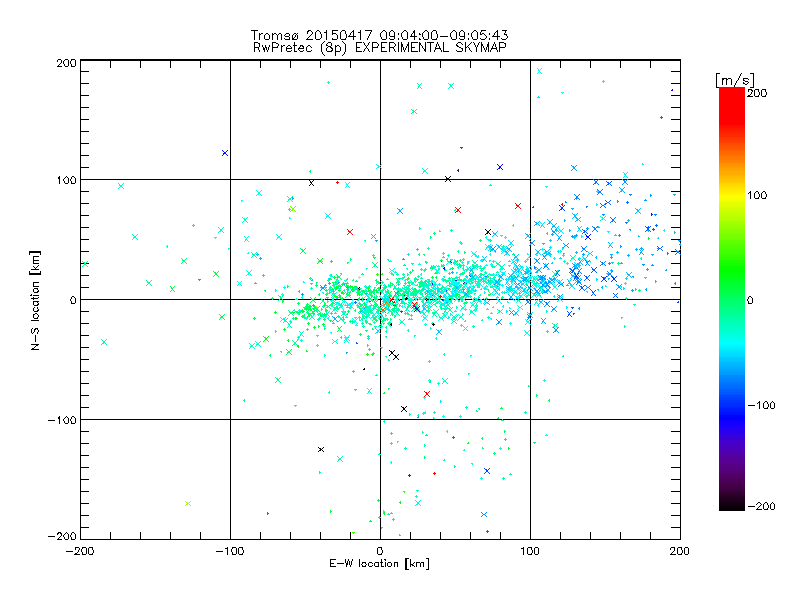Click the 'N-S location [km]' axis label
This screenshot has width=800, height=600.
coord(35,301)
